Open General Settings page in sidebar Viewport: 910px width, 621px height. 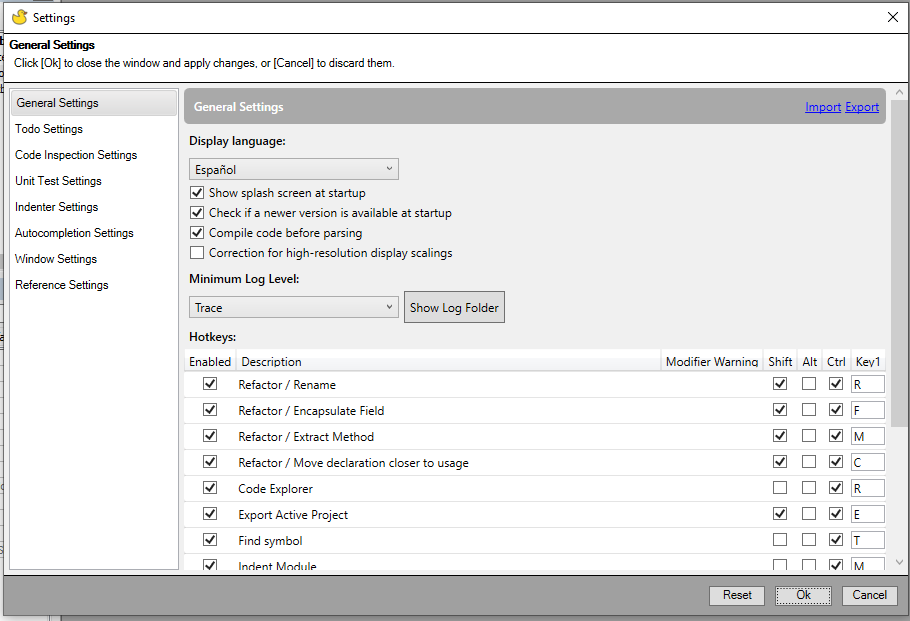[x=94, y=103]
